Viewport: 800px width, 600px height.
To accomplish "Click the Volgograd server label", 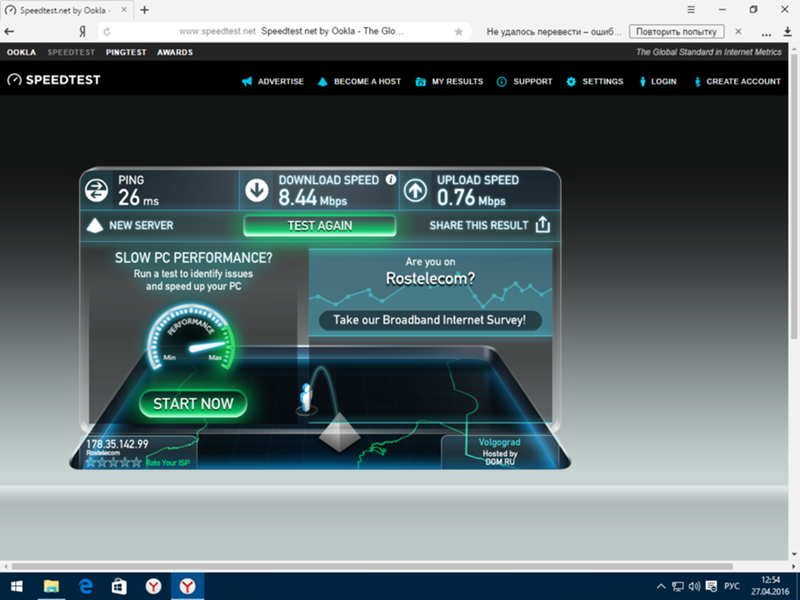I will pos(499,442).
